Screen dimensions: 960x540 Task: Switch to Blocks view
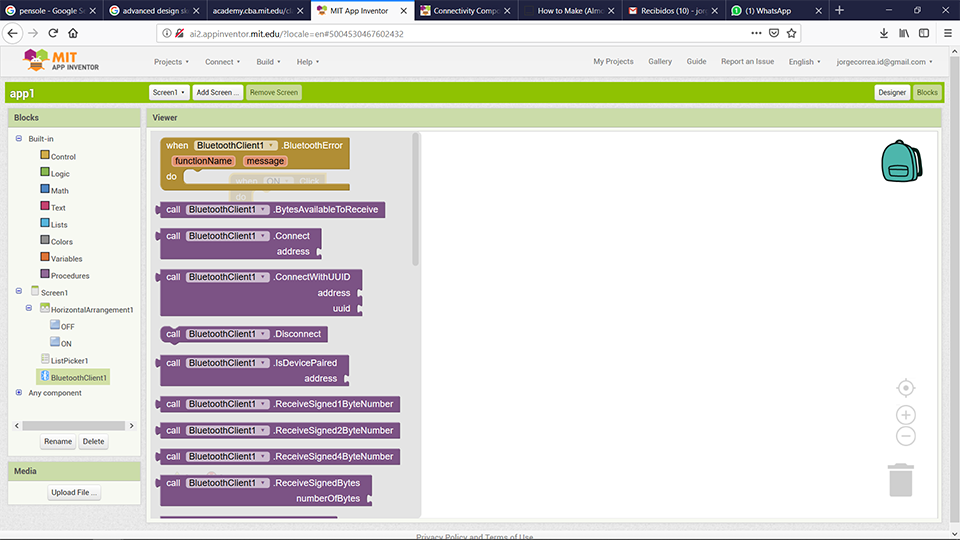(927, 92)
